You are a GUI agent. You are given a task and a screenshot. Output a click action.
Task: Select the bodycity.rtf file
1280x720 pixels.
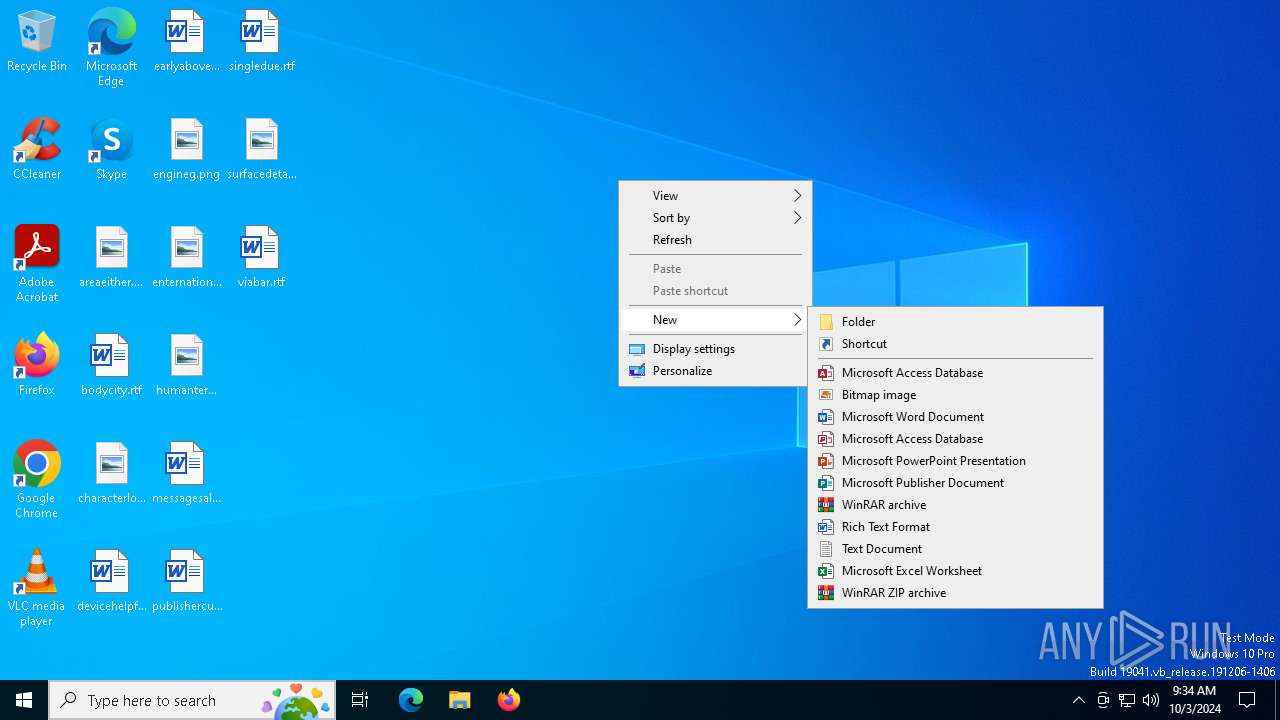pyautogui.click(x=111, y=366)
